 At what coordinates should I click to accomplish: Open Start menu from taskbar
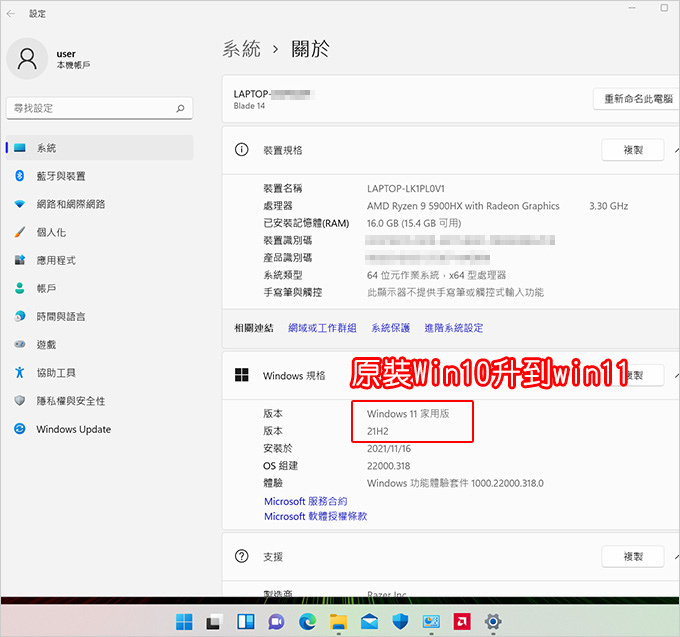[184, 622]
